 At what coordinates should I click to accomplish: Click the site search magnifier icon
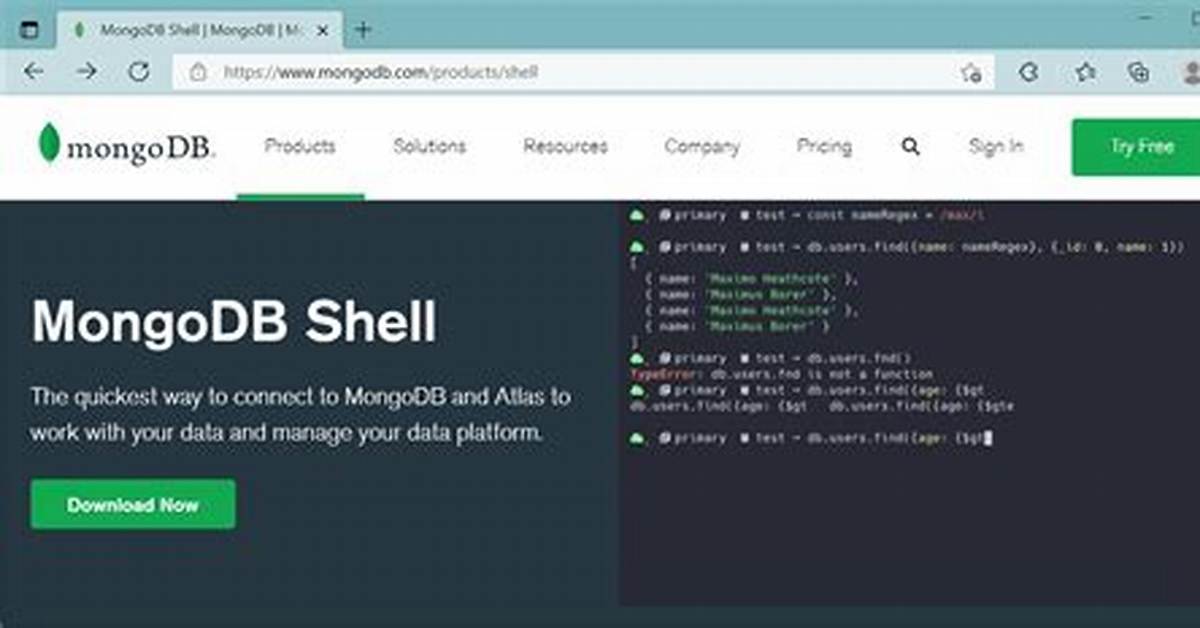[910, 147]
